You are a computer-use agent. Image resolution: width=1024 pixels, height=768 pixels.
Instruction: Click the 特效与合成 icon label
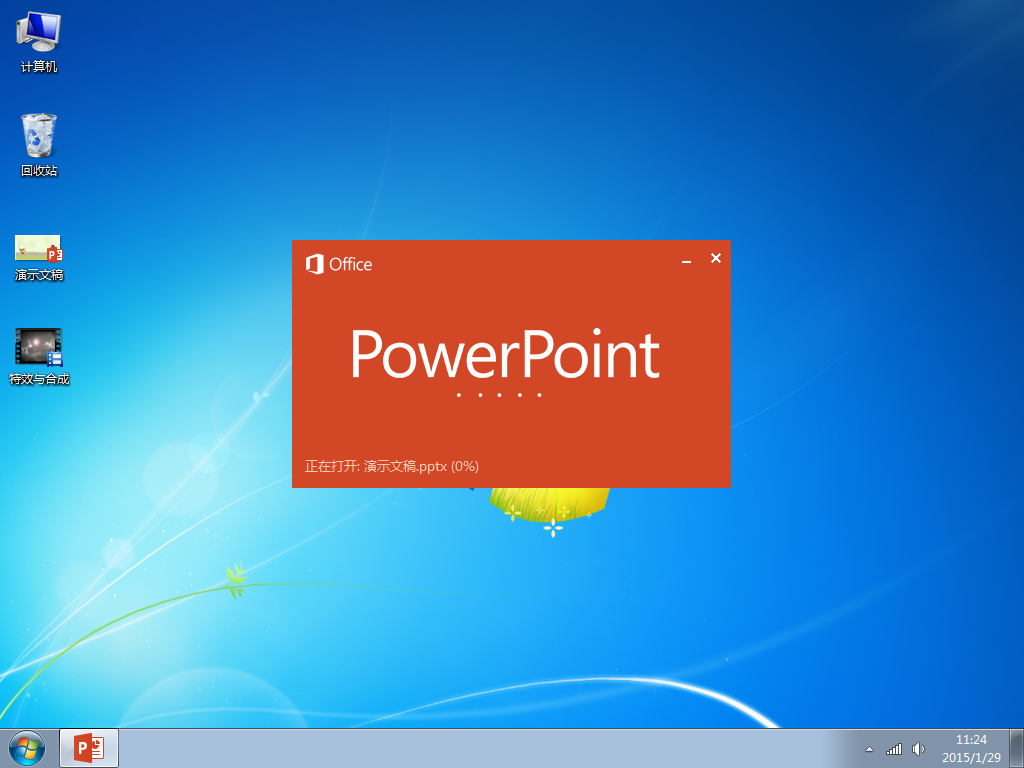tap(39, 379)
